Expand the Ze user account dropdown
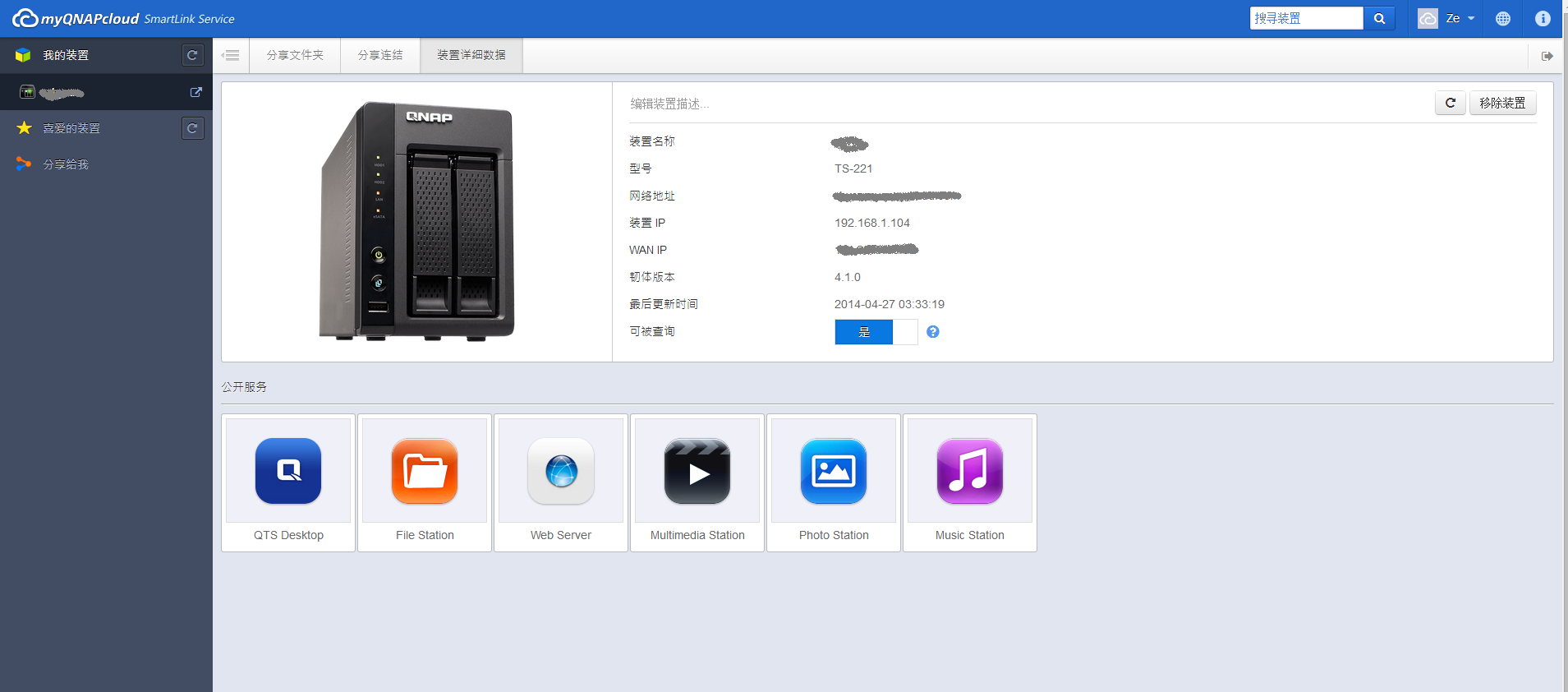This screenshot has height=692, width=1568. [1460, 18]
